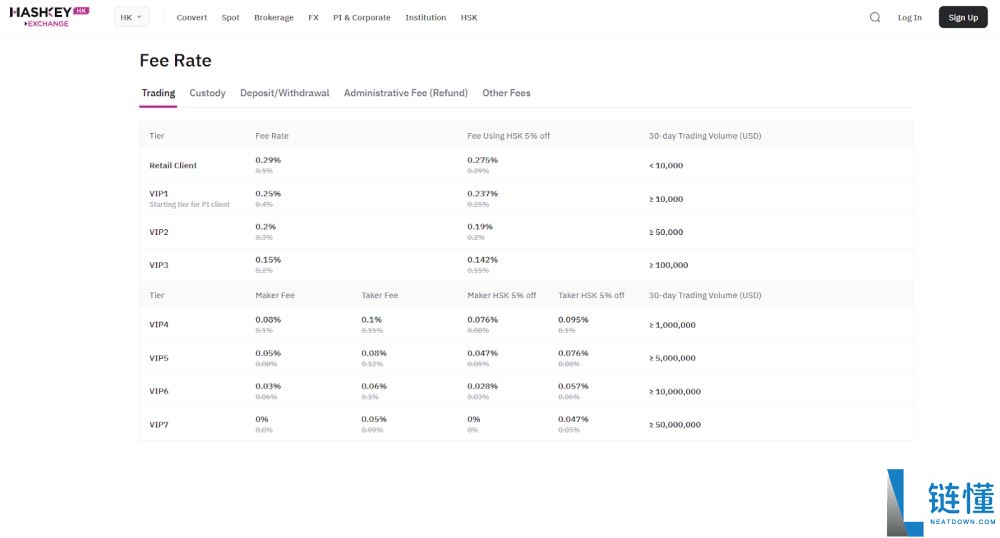Viewport: 1000px width, 538px height.
Task: Click VIP5 maker HSK fee 0.047%
Action: 482,353
